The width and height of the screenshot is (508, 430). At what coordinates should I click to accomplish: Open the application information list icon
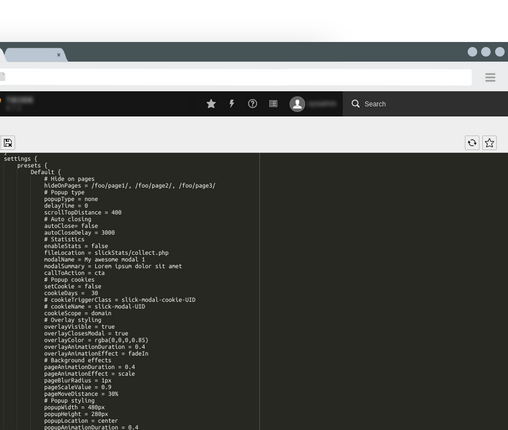click(x=273, y=104)
